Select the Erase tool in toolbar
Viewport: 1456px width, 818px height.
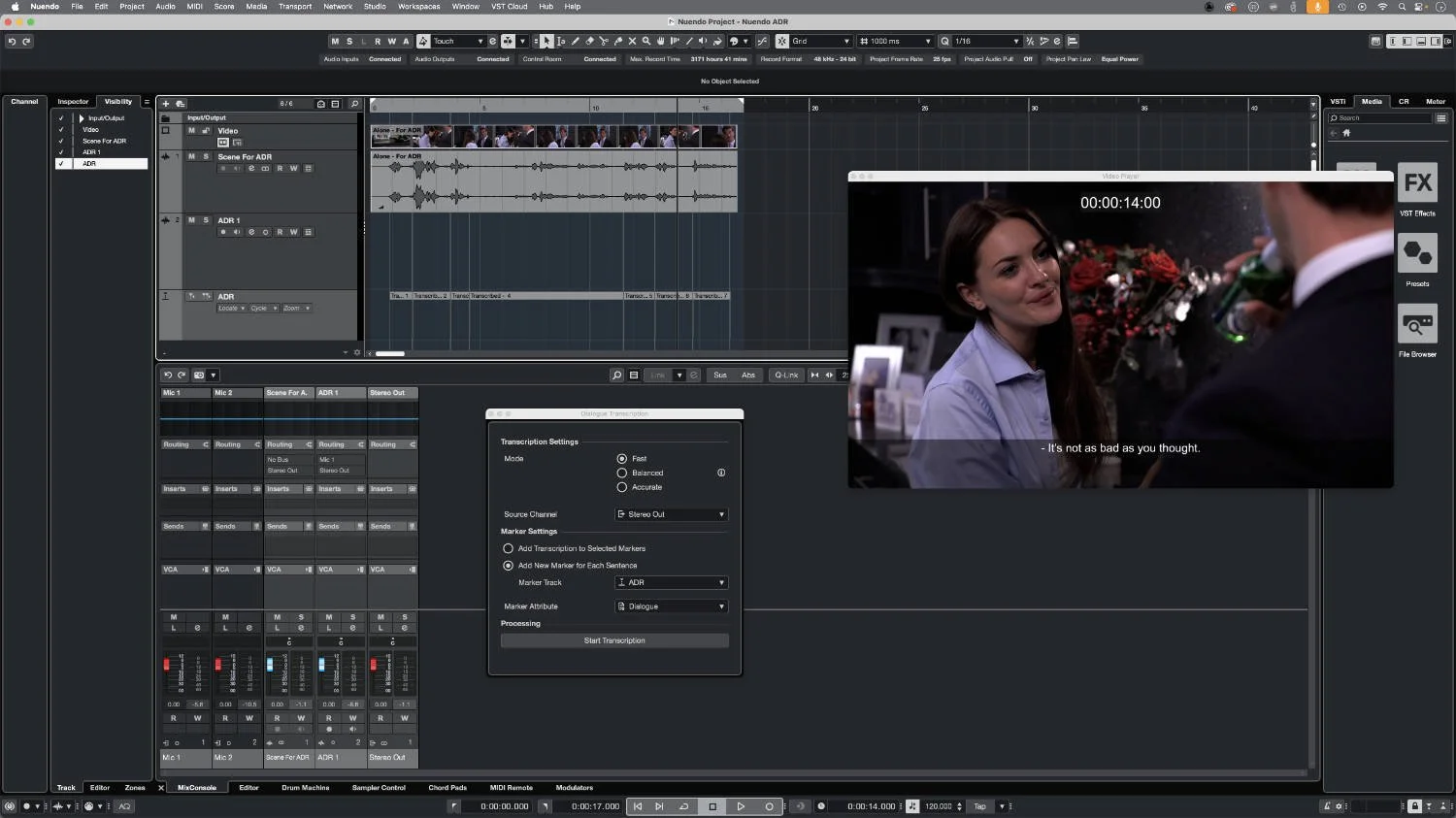pyautogui.click(x=589, y=41)
